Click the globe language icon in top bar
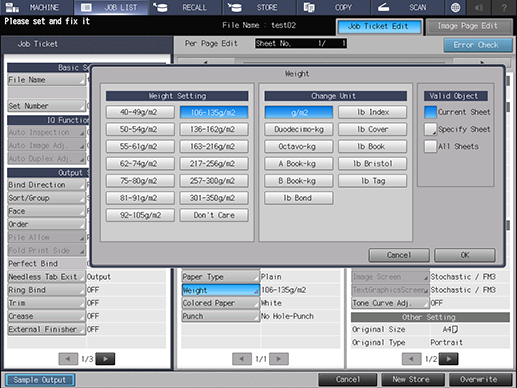Viewport: 517px width, 388px height. pyautogui.click(x=455, y=7)
